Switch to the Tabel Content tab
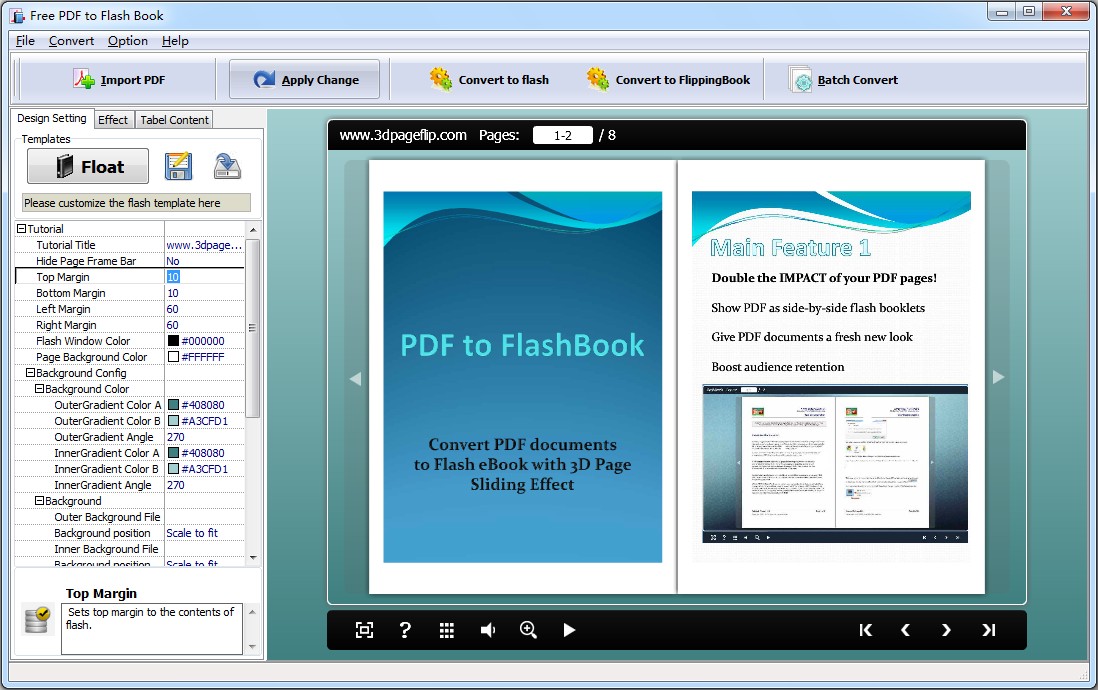This screenshot has width=1098, height=690. [x=174, y=120]
